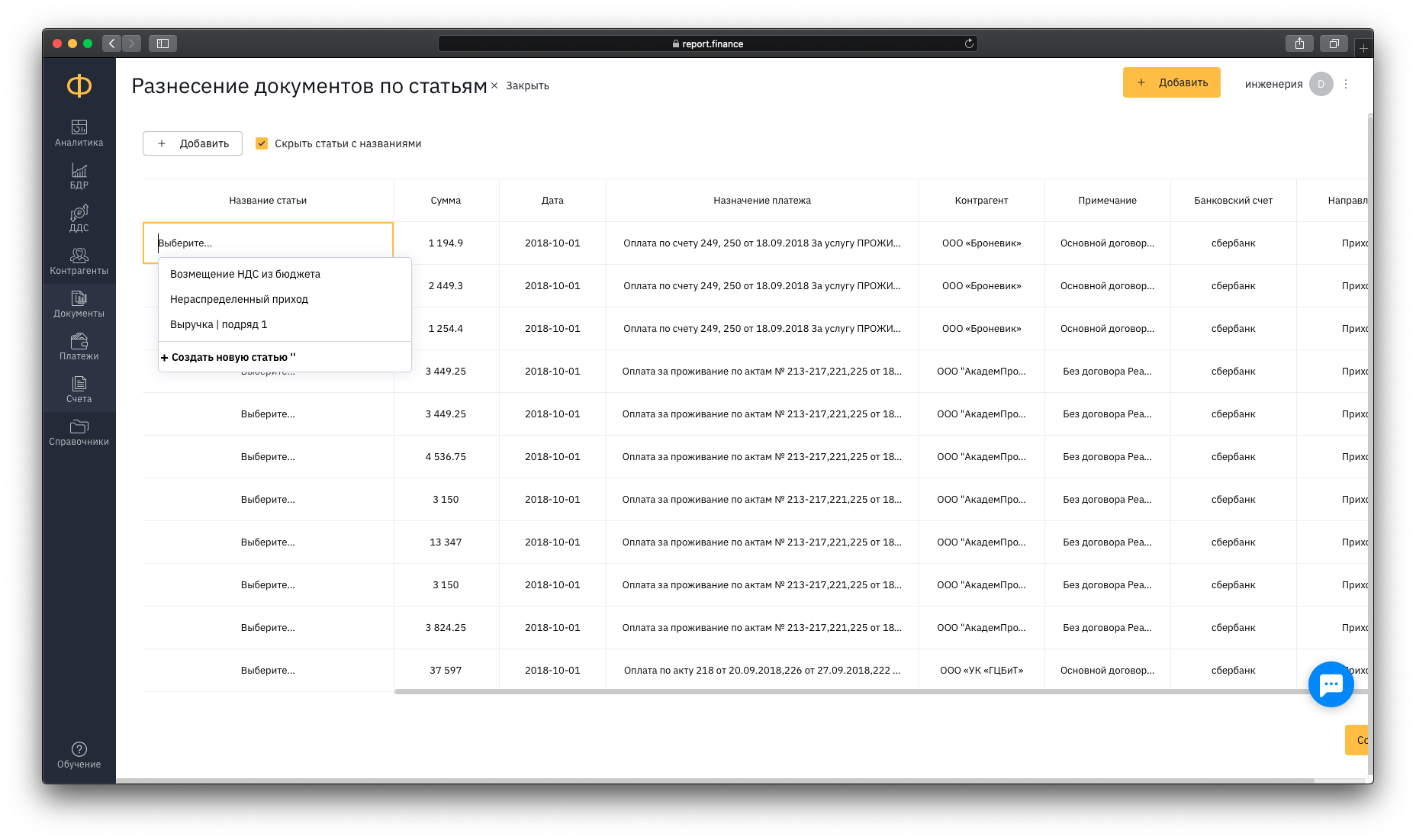This screenshot has width=1416, height=840.
Task: Open the Счета section
Action: [79, 389]
